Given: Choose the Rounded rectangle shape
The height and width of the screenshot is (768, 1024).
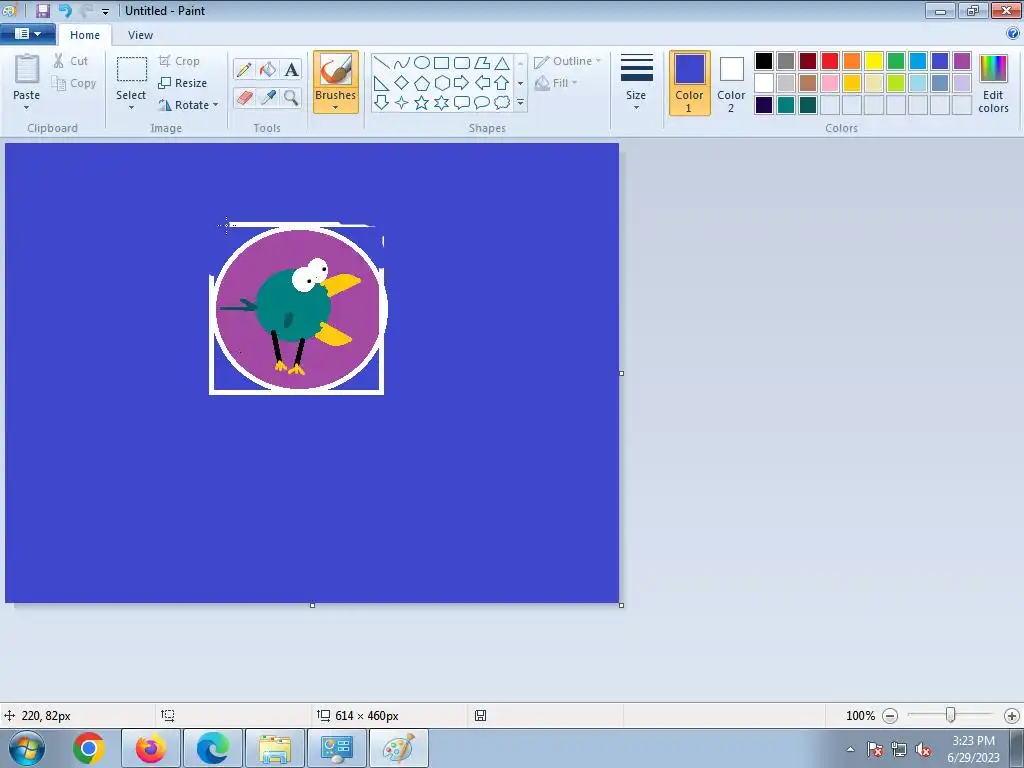Looking at the screenshot, I should click(x=462, y=63).
